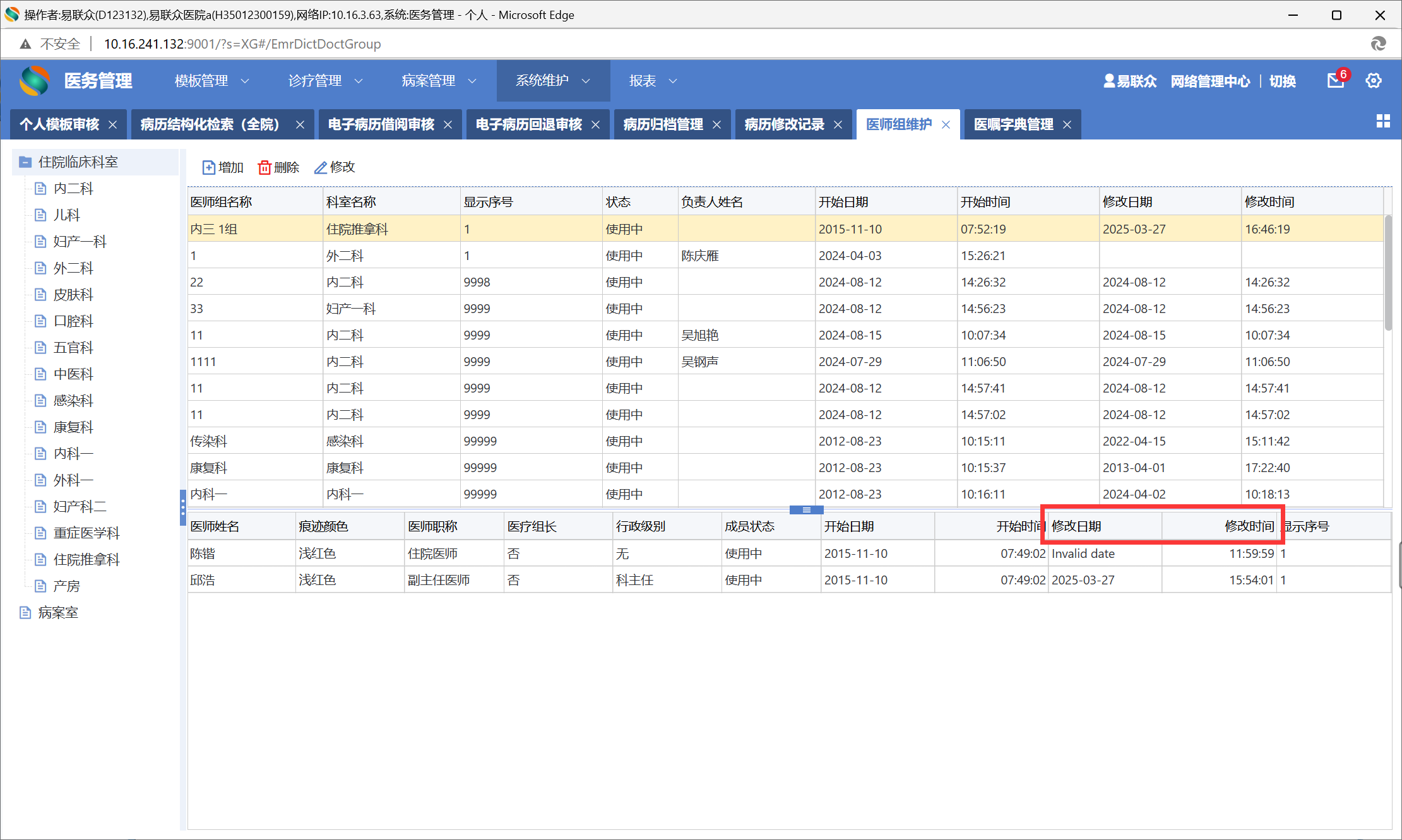1402x840 pixels.
Task: Close the 医嘱字典管理 tab
Action: pos(1067,125)
